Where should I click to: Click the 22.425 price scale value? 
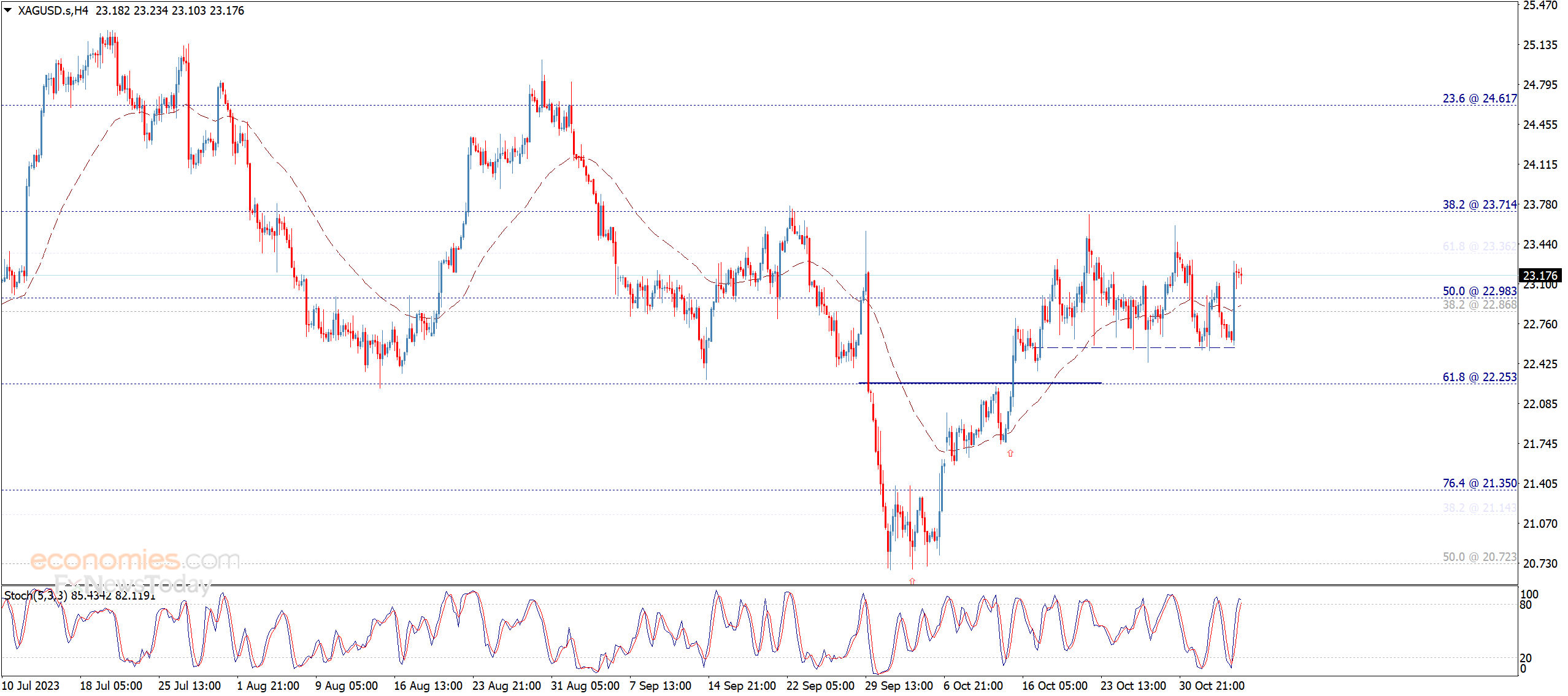tap(1540, 364)
